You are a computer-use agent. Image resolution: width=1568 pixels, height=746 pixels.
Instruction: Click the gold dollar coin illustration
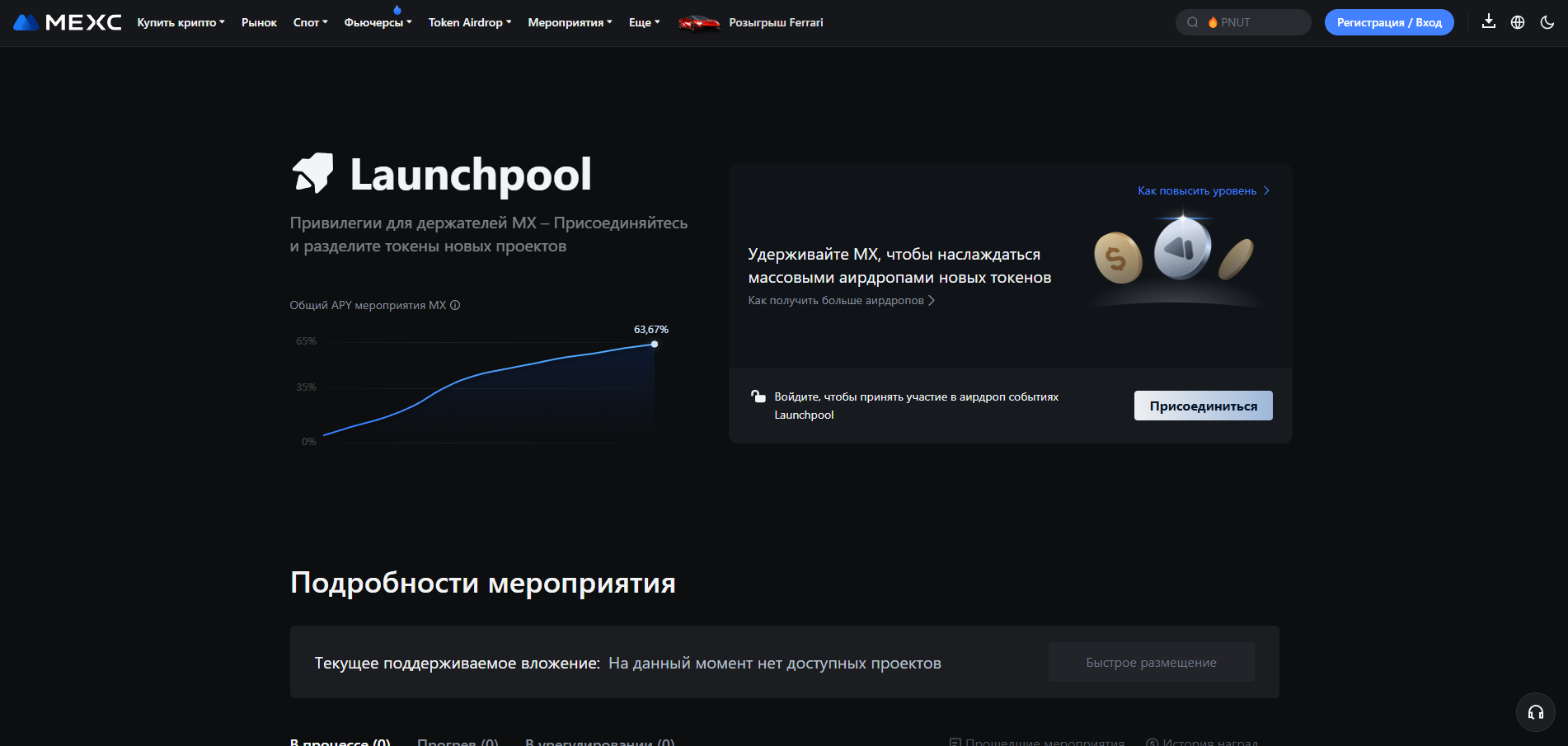click(1118, 258)
